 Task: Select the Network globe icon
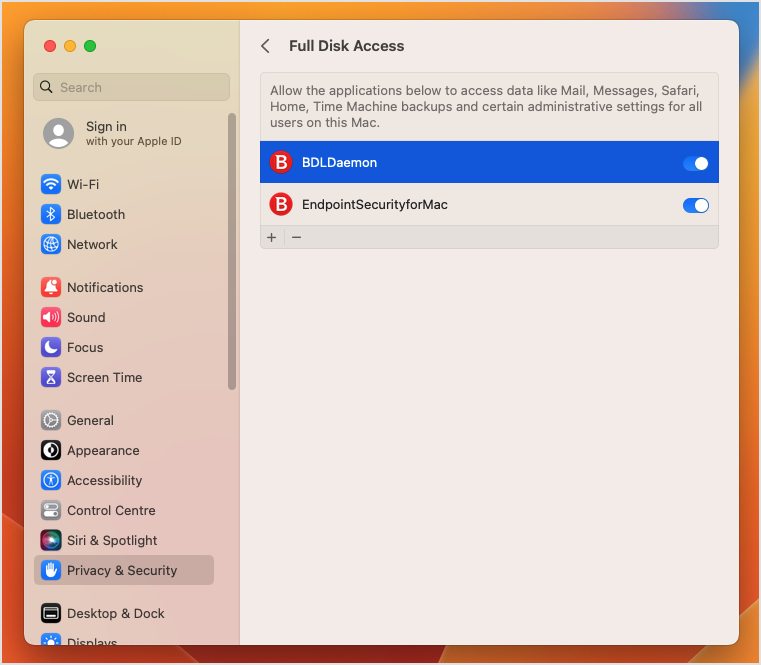[51, 244]
